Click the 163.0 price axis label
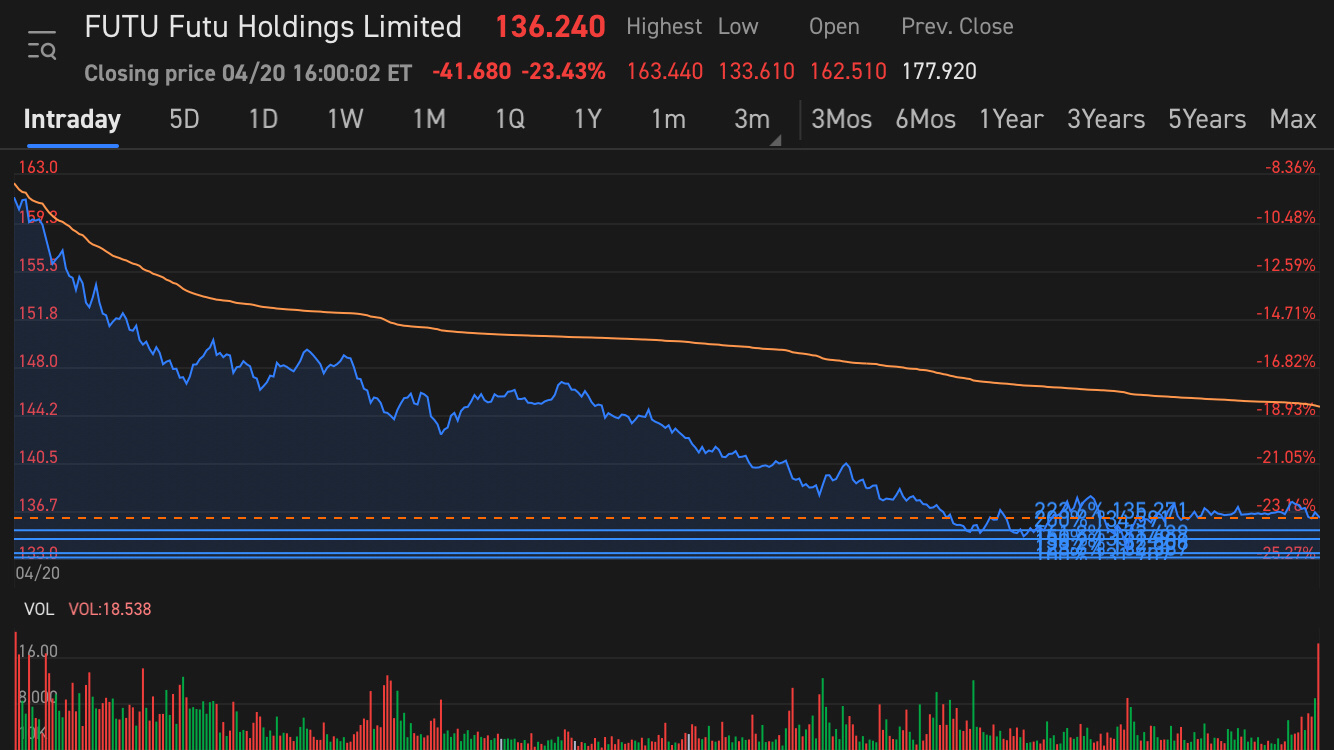 tap(38, 168)
